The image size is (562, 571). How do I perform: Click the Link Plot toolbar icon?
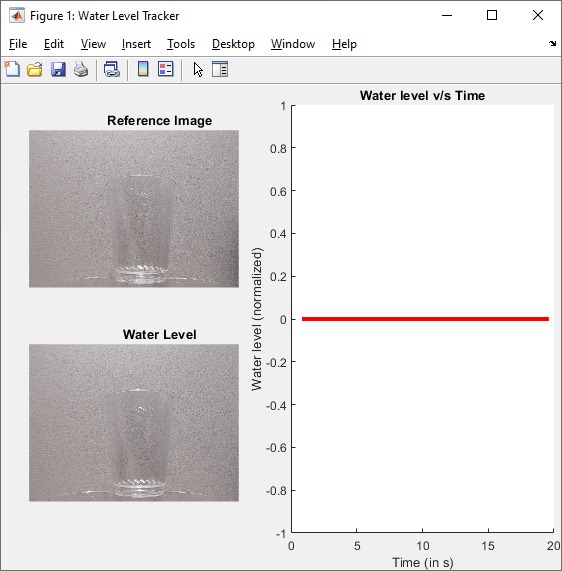click(111, 69)
